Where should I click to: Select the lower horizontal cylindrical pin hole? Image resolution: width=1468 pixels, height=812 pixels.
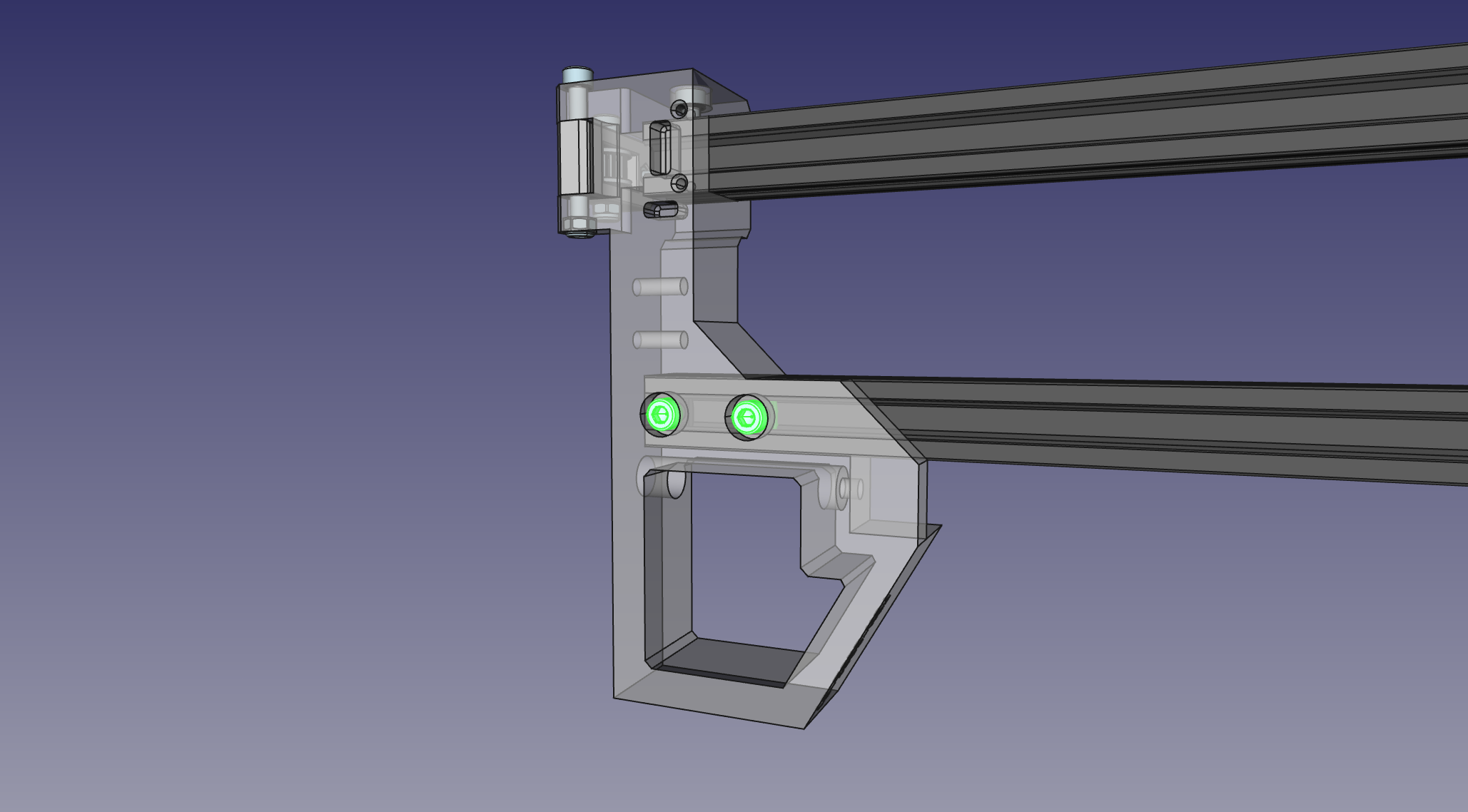[660, 340]
